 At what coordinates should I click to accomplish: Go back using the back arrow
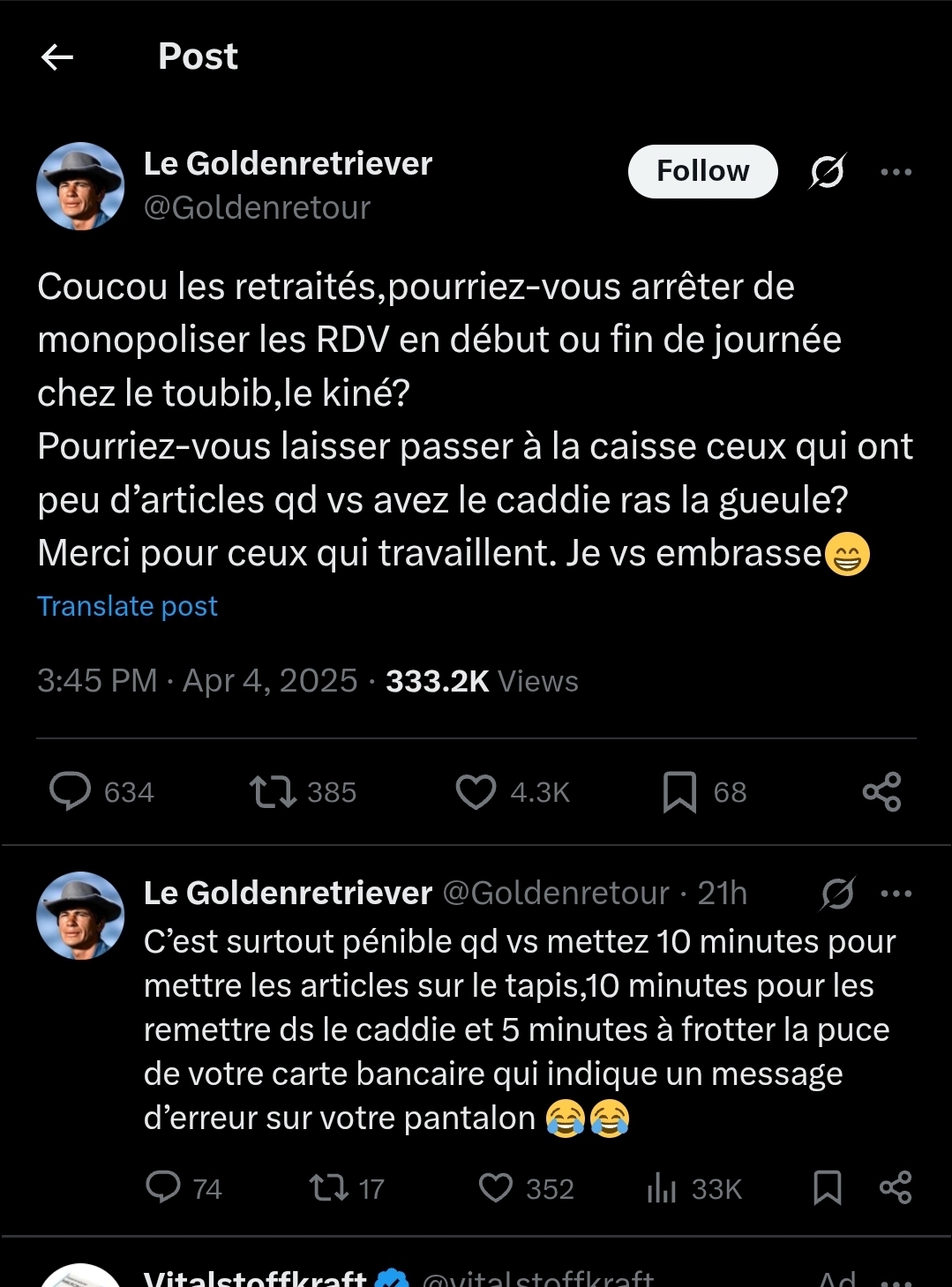(x=57, y=57)
